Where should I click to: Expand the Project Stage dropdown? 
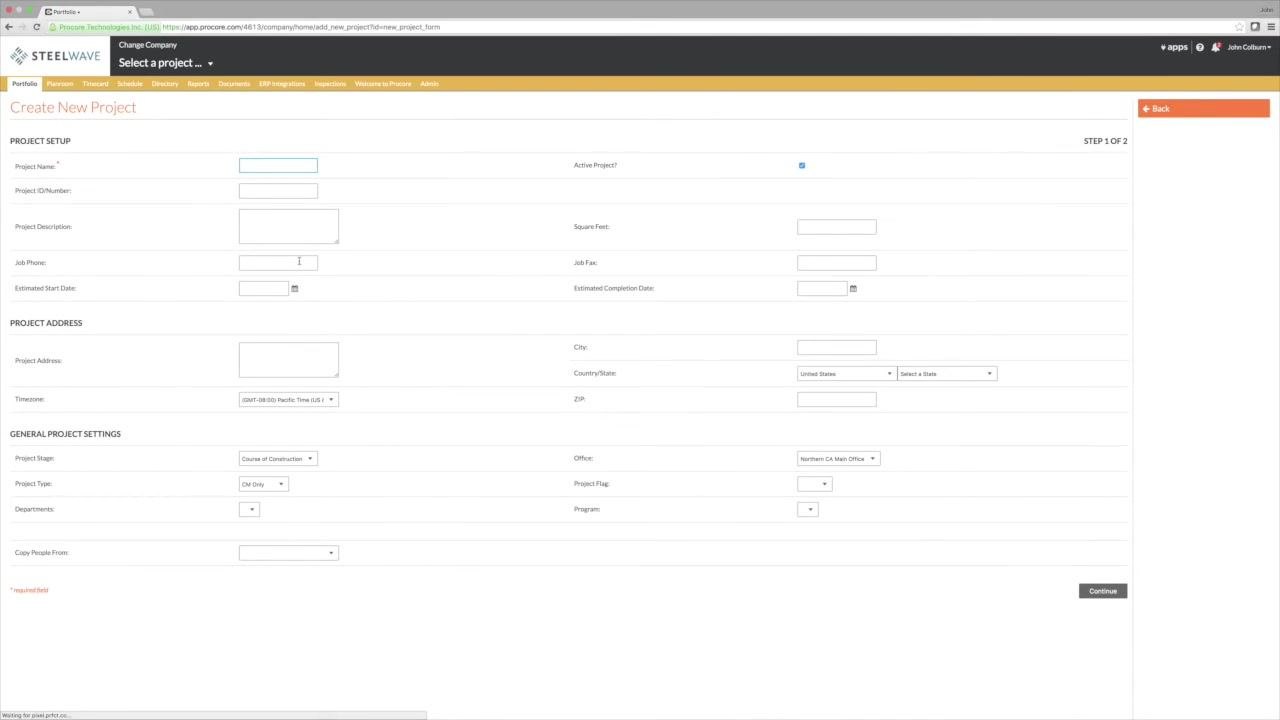pyautogui.click(x=277, y=459)
